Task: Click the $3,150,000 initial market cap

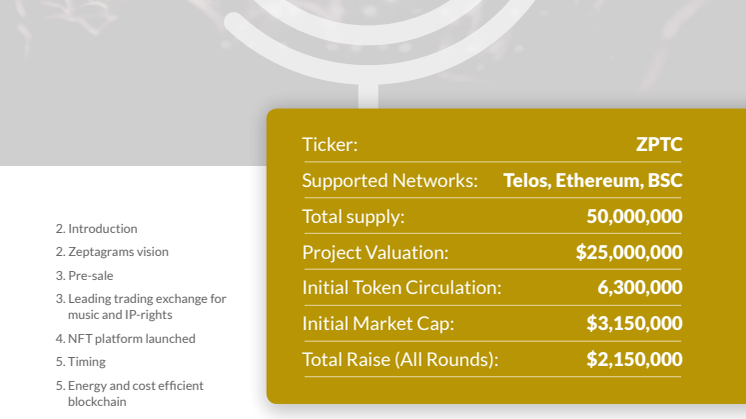Action: [634, 323]
